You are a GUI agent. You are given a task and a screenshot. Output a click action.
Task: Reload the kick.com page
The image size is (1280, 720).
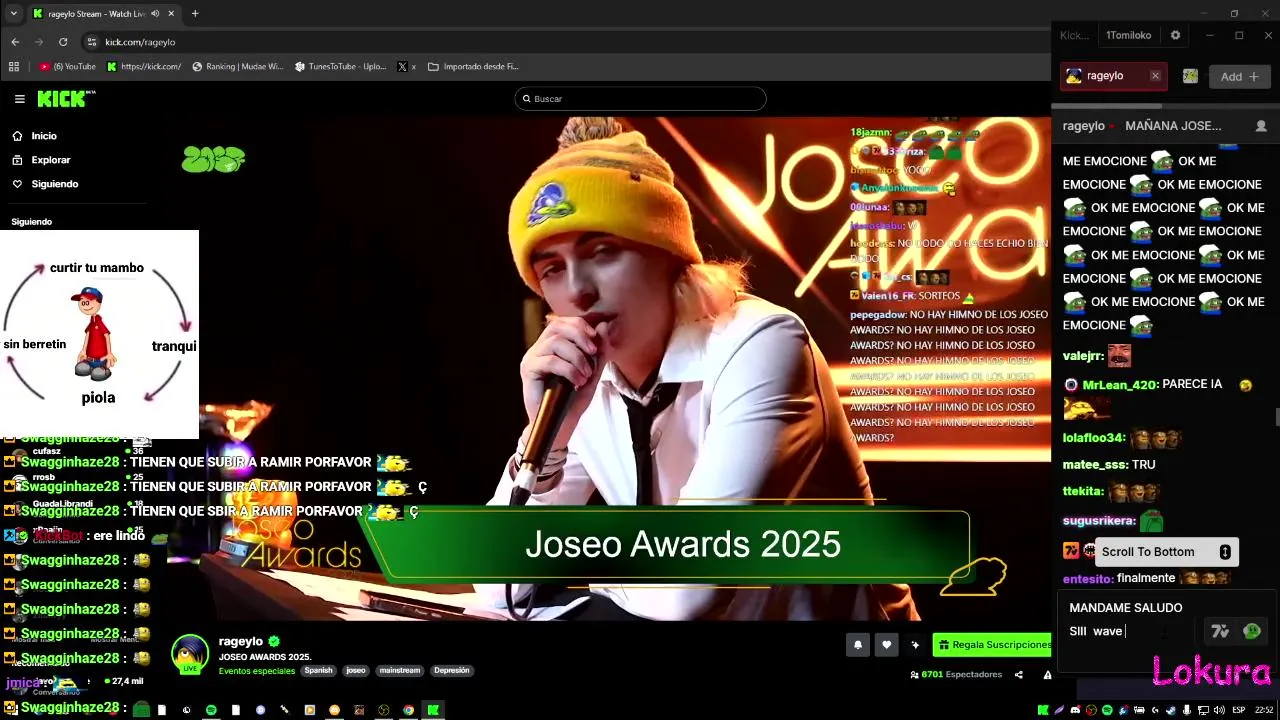63,42
